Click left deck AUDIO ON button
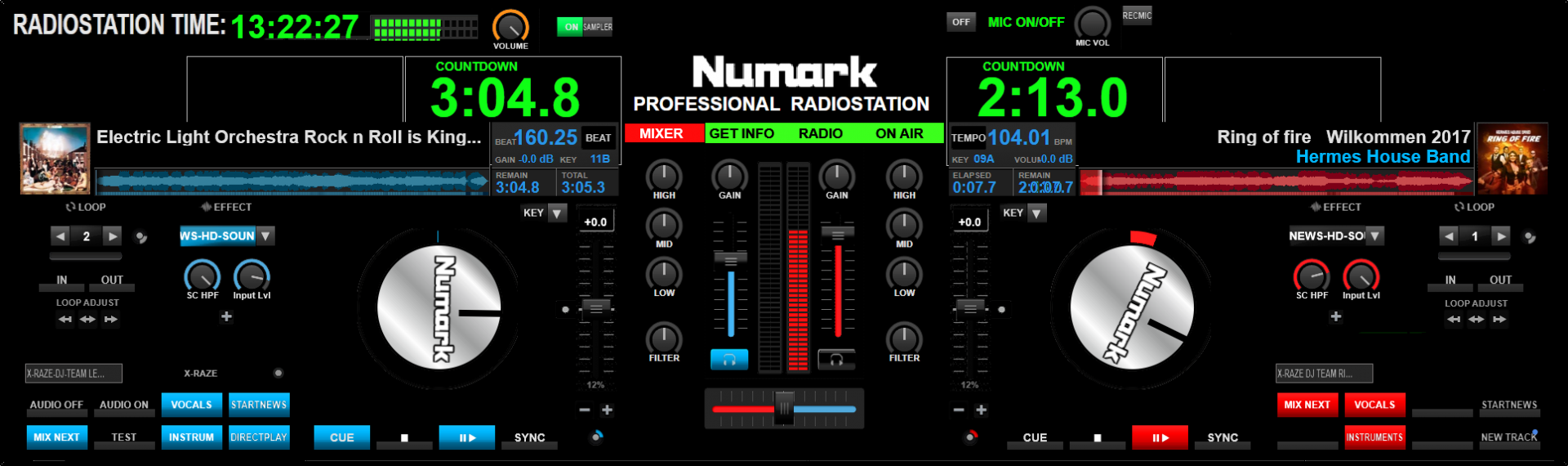This screenshot has height=466, width=1568. click(124, 406)
